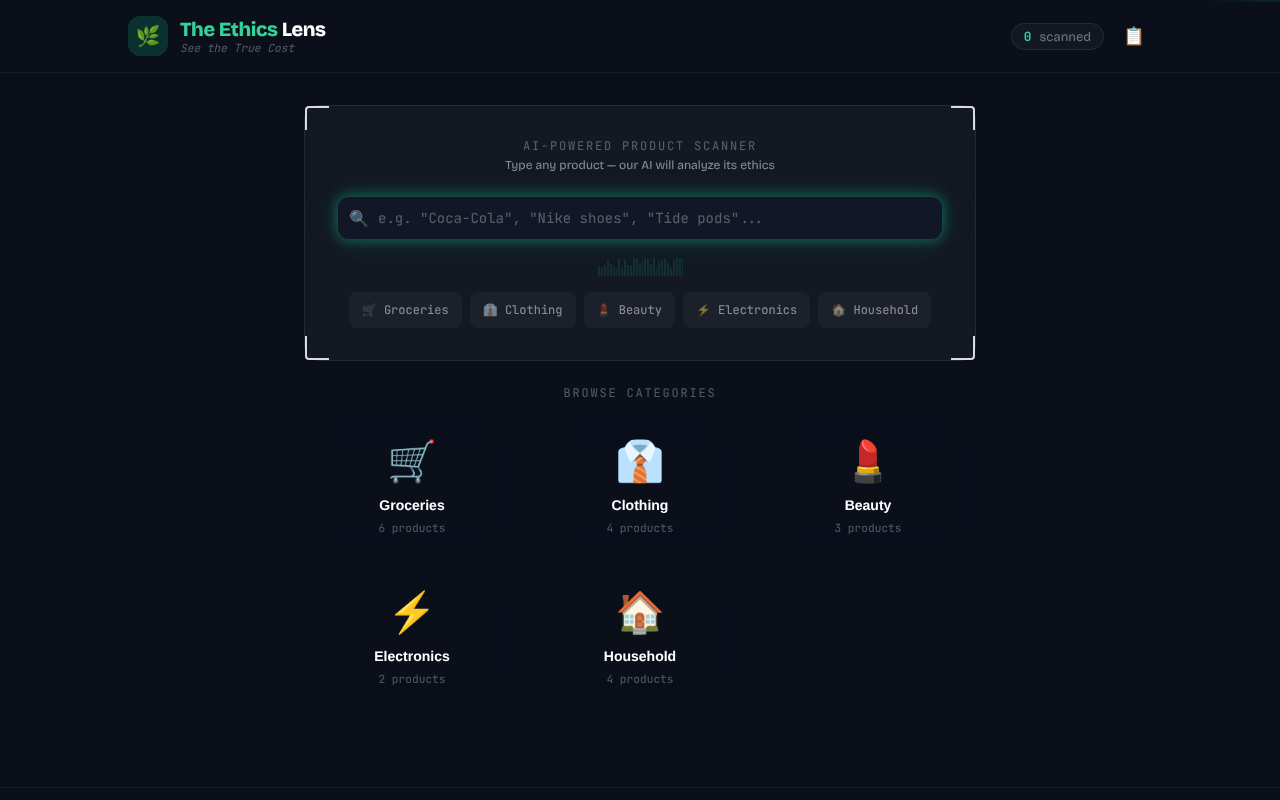Screen dimensions: 1280x800
Task: Click the lipstick icon on the Beauty card
Action: [867, 461]
